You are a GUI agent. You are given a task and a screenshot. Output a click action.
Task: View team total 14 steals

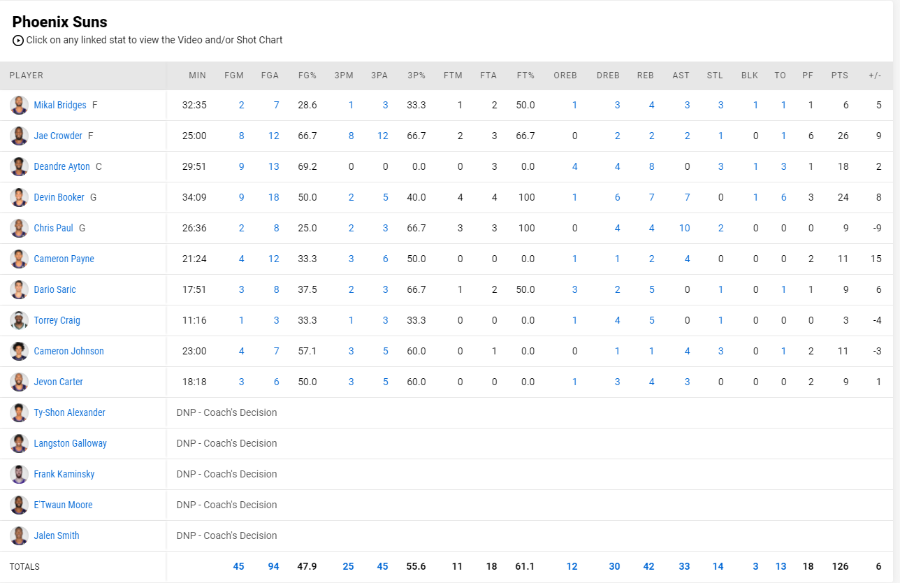click(718, 566)
